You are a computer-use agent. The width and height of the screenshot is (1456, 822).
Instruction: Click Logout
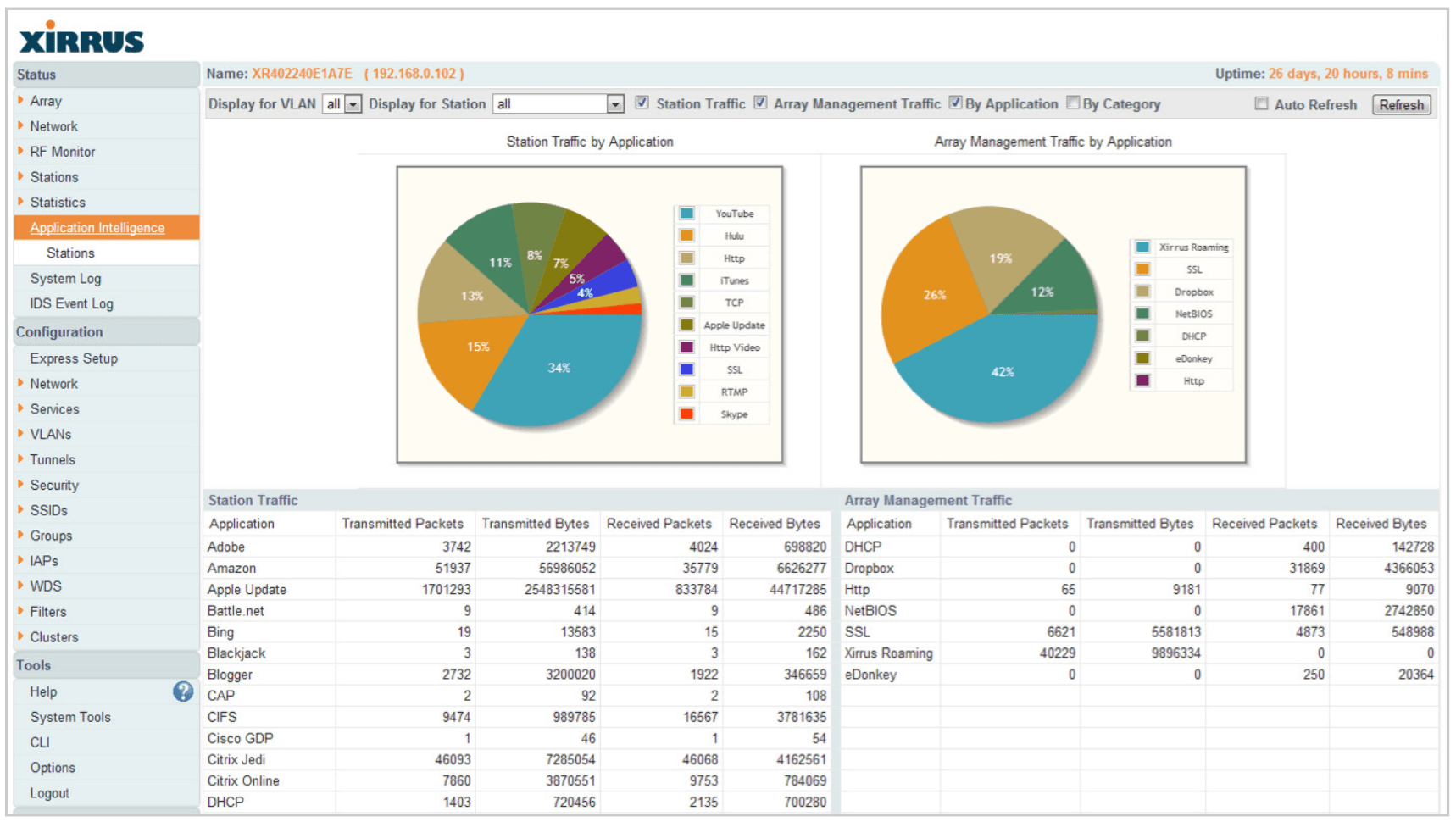coord(49,793)
